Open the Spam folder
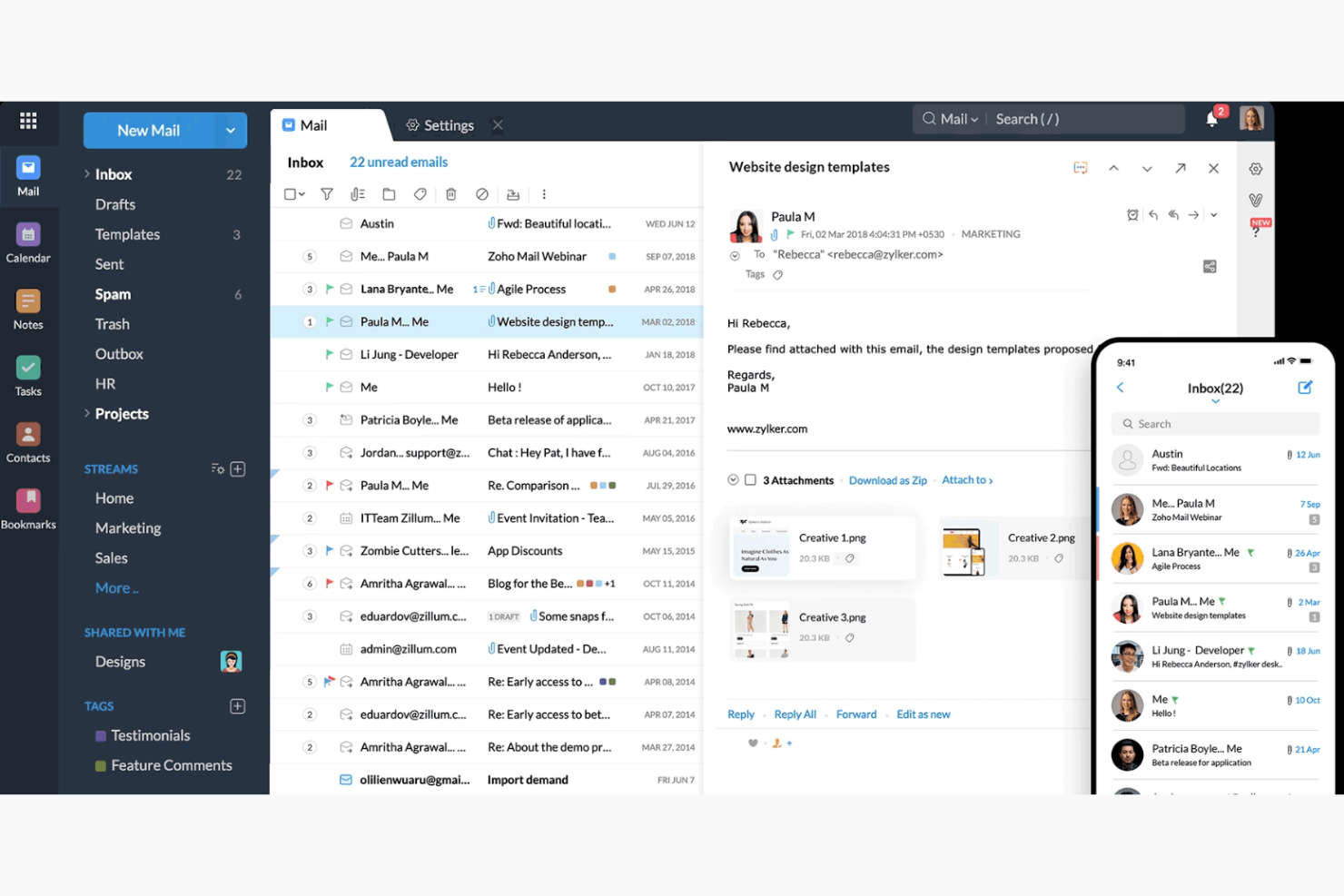The image size is (1344, 896). point(113,294)
